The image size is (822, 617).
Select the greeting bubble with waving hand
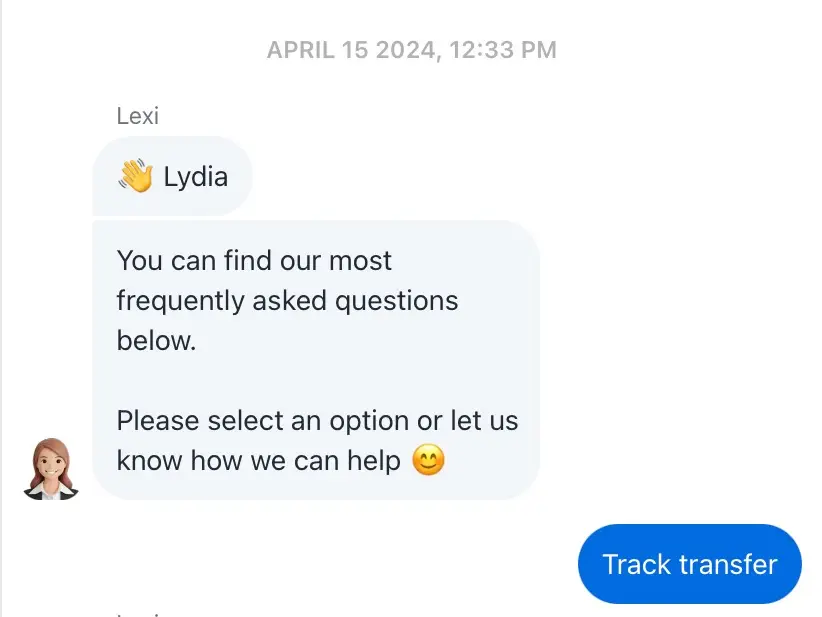click(x=172, y=176)
